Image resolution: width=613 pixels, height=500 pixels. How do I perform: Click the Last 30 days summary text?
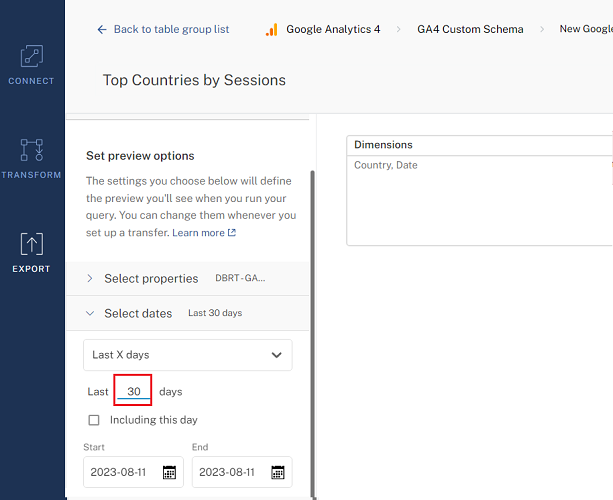coord(215,313)
